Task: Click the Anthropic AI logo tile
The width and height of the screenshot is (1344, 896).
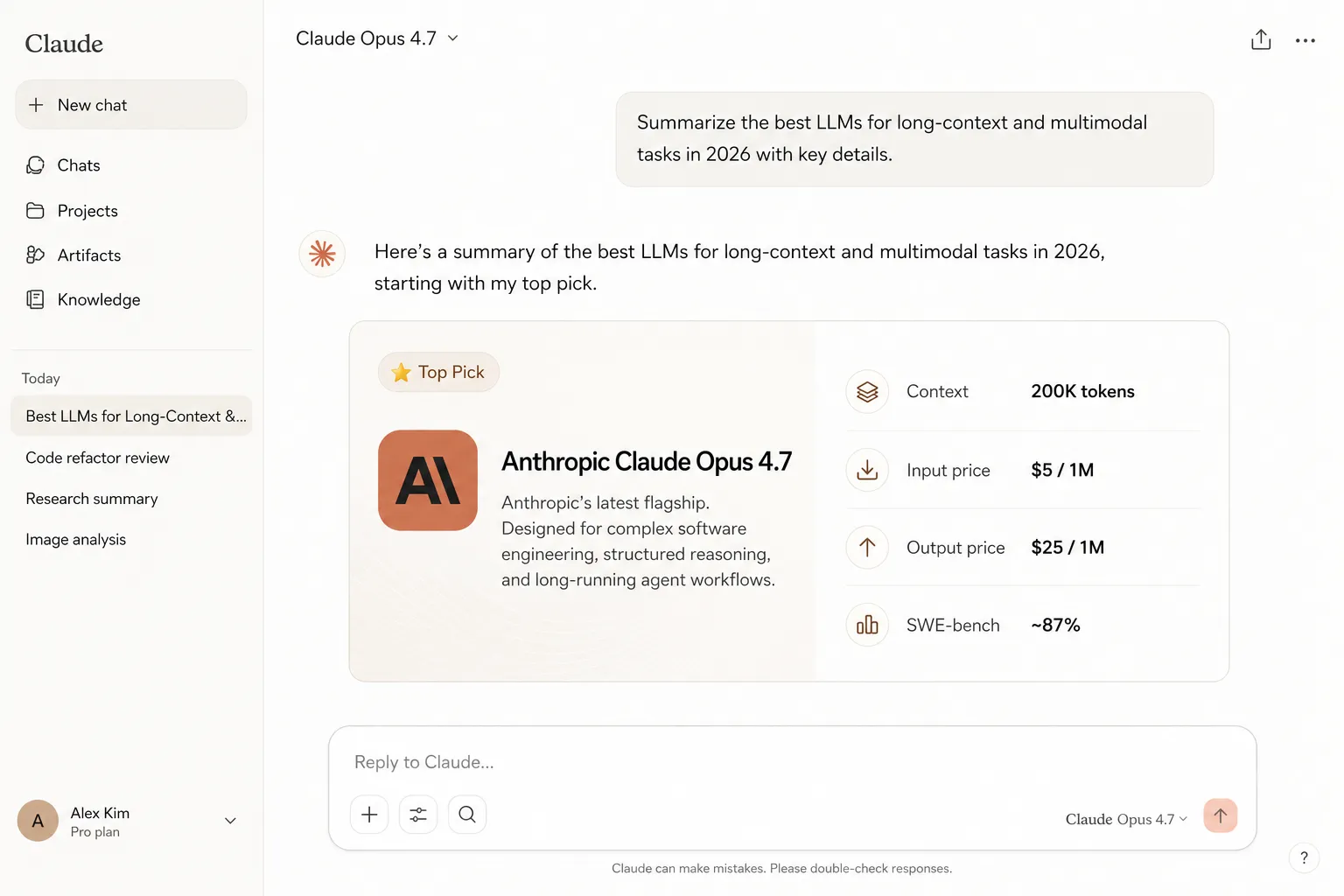Action: coord(428,480)
